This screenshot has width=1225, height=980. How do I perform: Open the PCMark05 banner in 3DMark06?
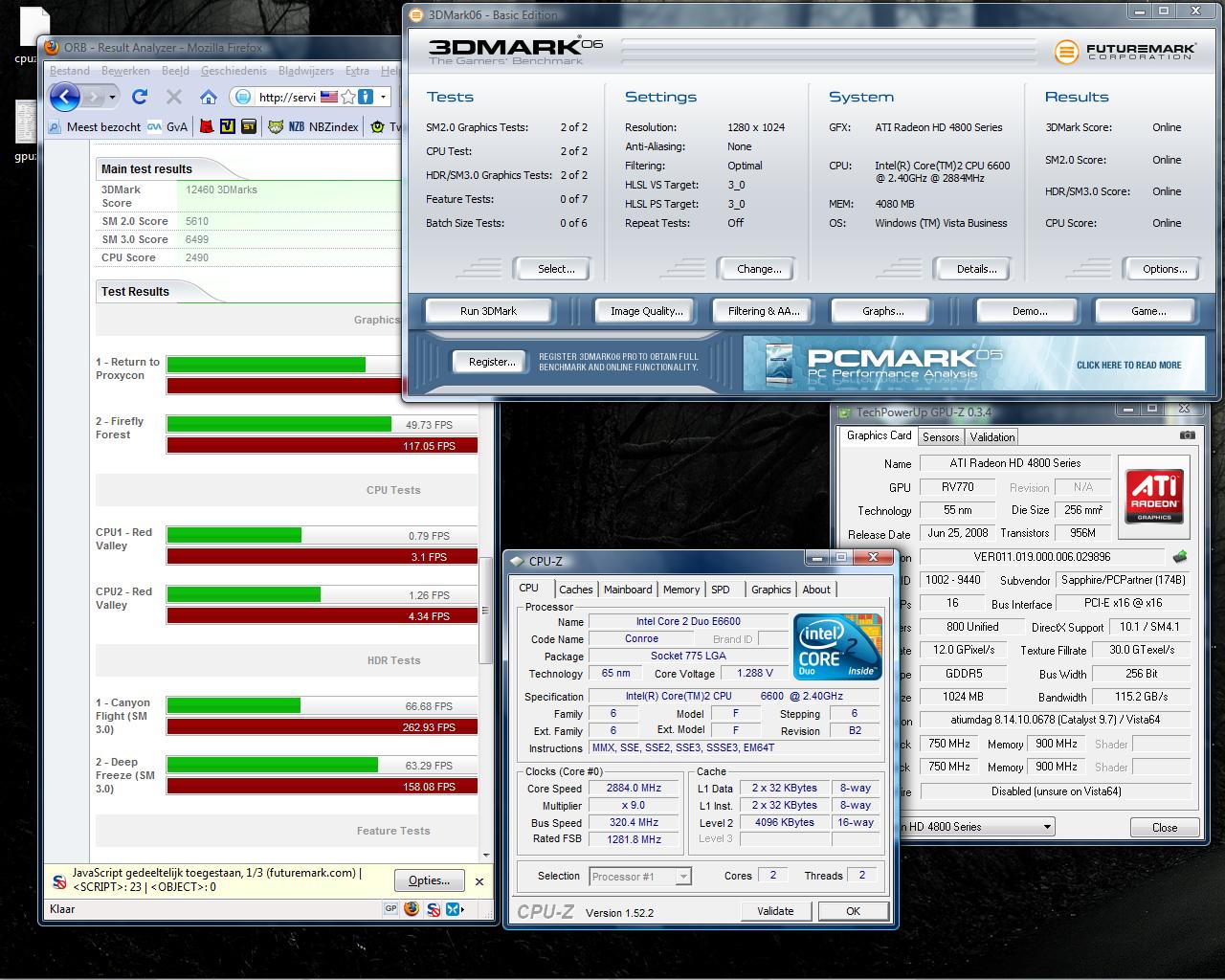pos(974,364)
